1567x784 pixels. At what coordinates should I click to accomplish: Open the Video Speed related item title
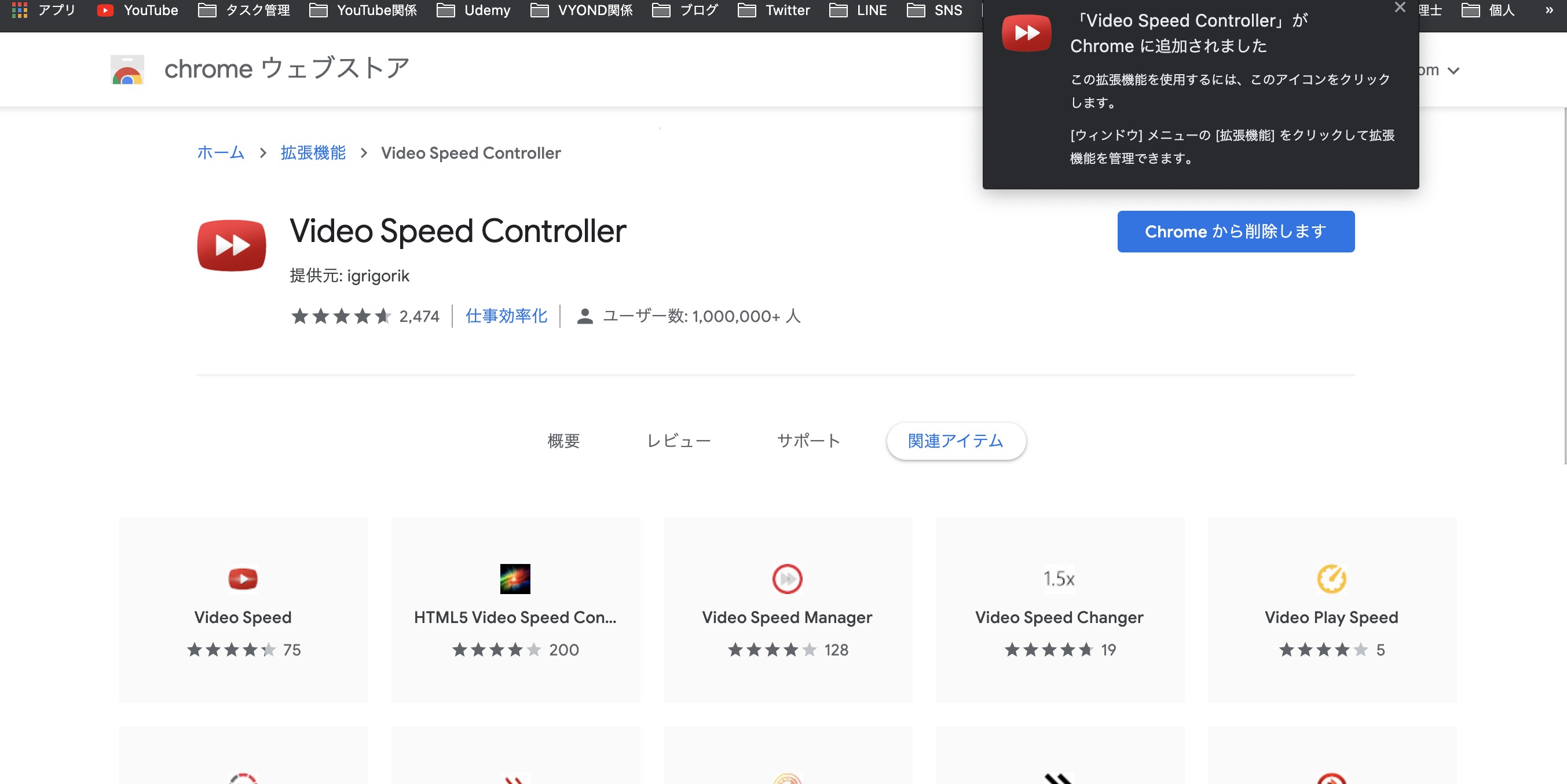[243, 617]
